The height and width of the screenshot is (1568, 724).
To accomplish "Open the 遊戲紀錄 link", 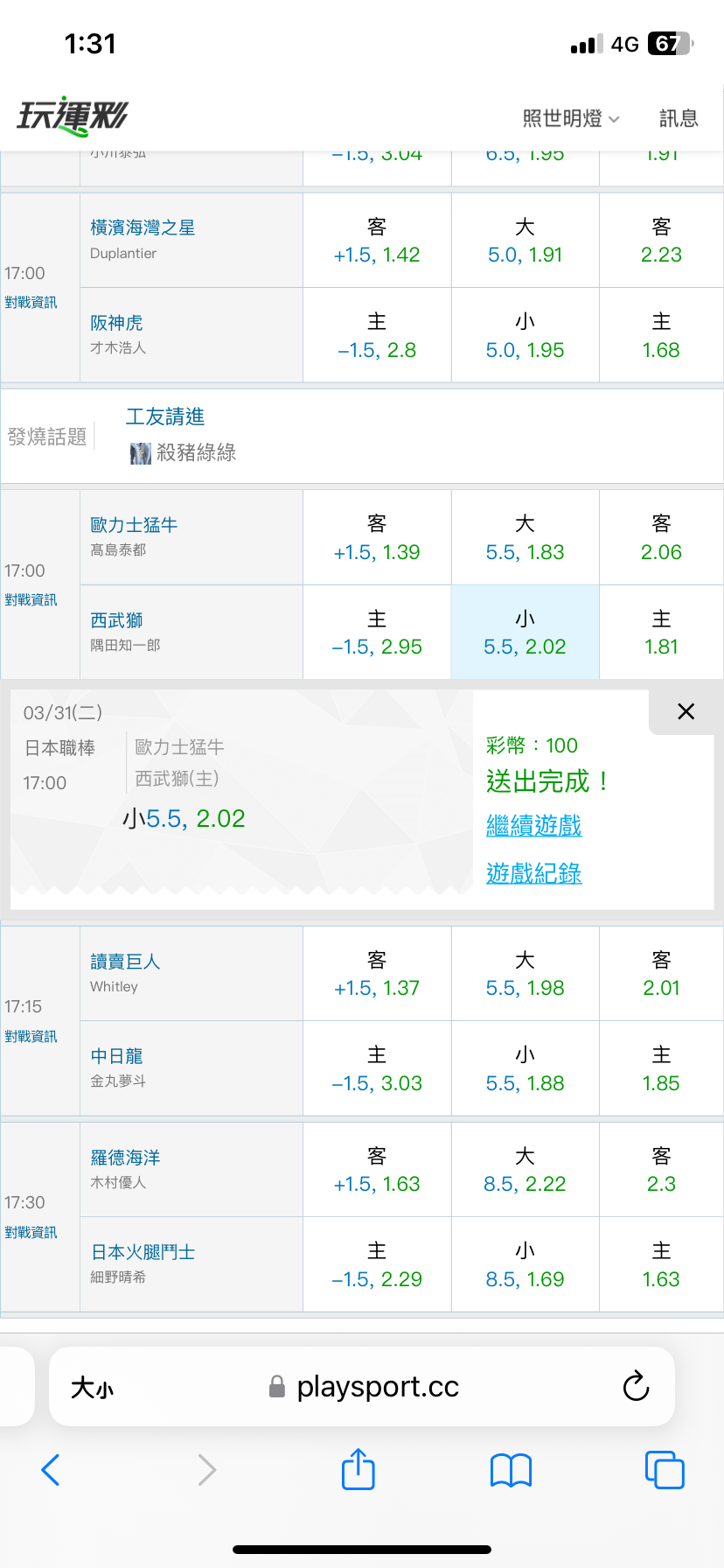I will coord(533,872).
